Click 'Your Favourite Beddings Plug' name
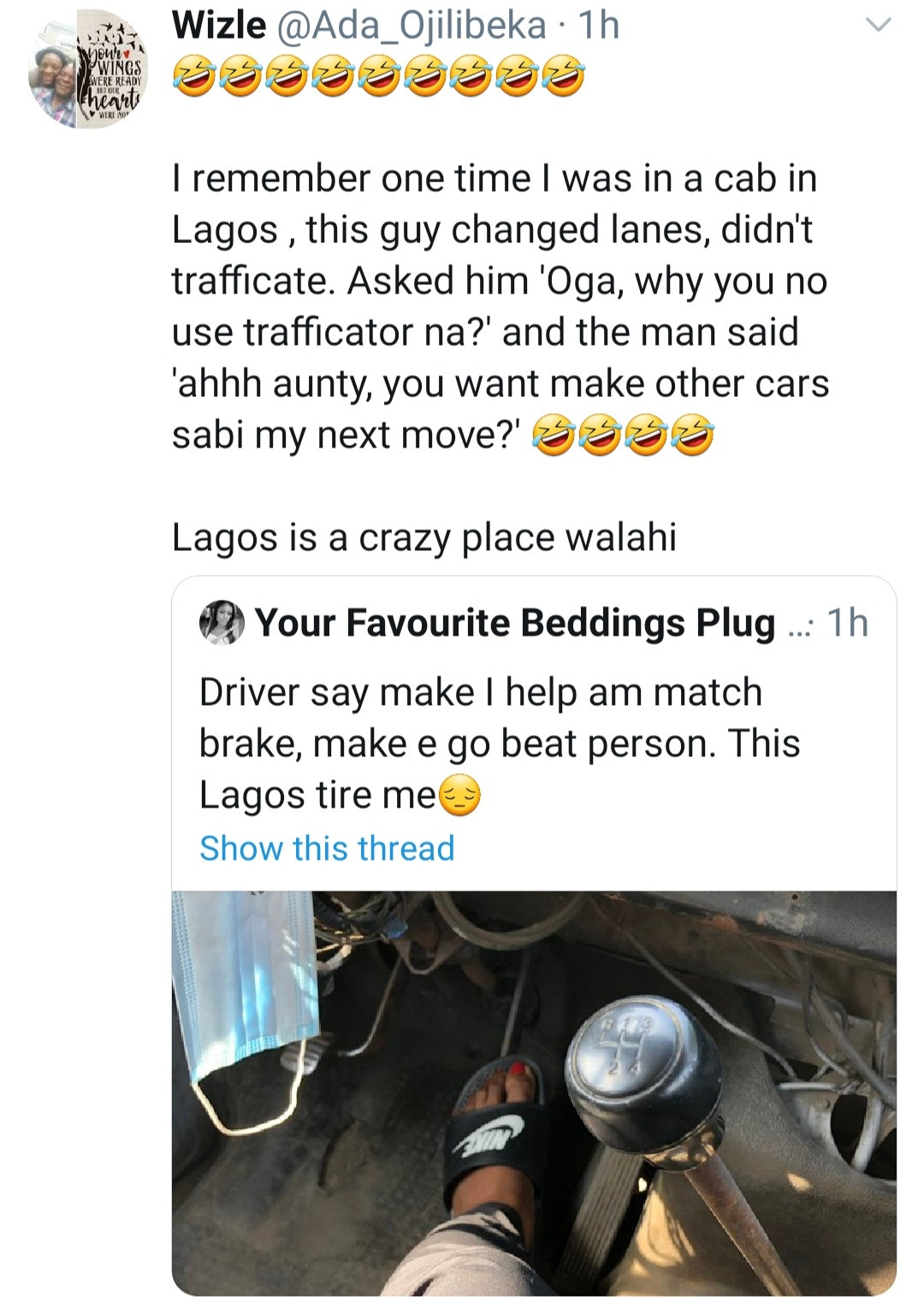 (515, 623)
